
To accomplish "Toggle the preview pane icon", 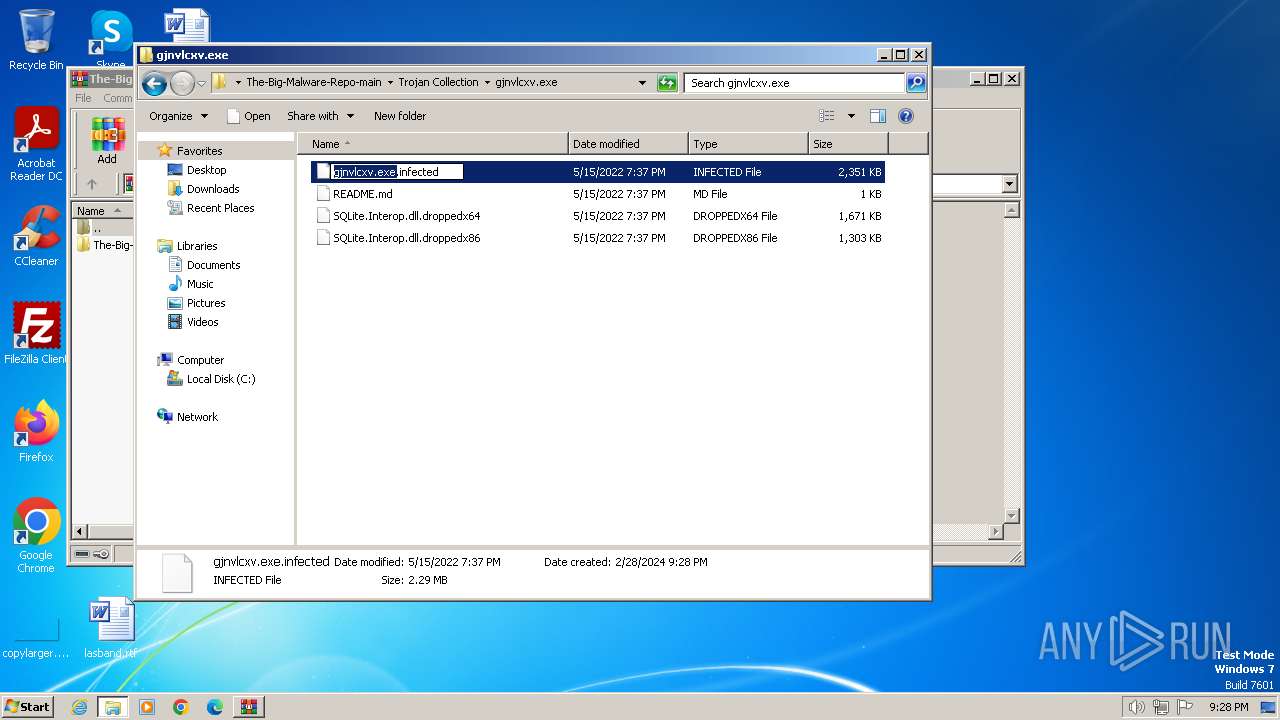I will [x=878, y=116].
